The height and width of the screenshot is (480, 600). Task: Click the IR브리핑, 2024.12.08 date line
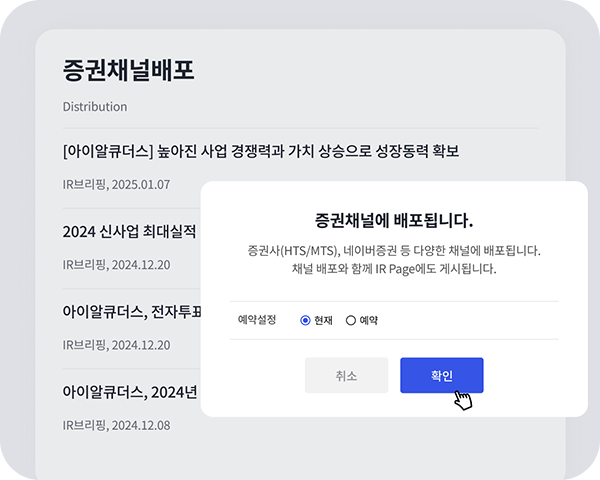(116, 425)
